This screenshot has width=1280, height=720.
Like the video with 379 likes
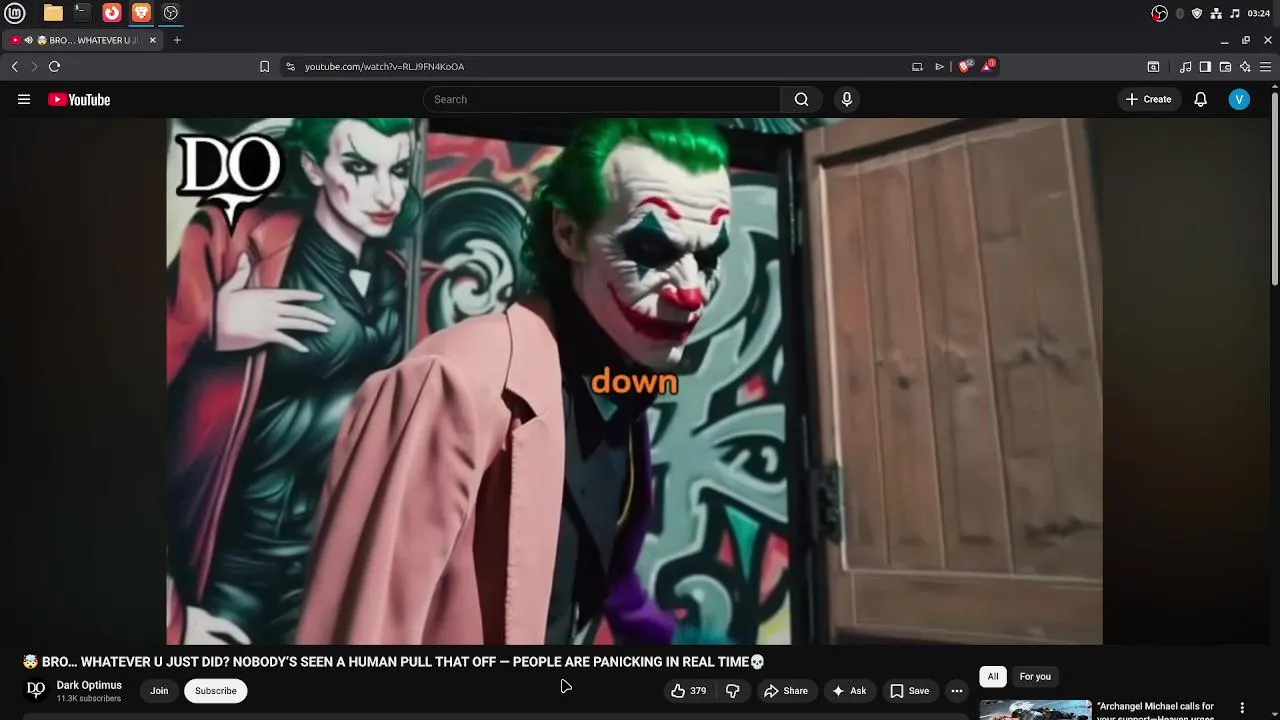688,691
